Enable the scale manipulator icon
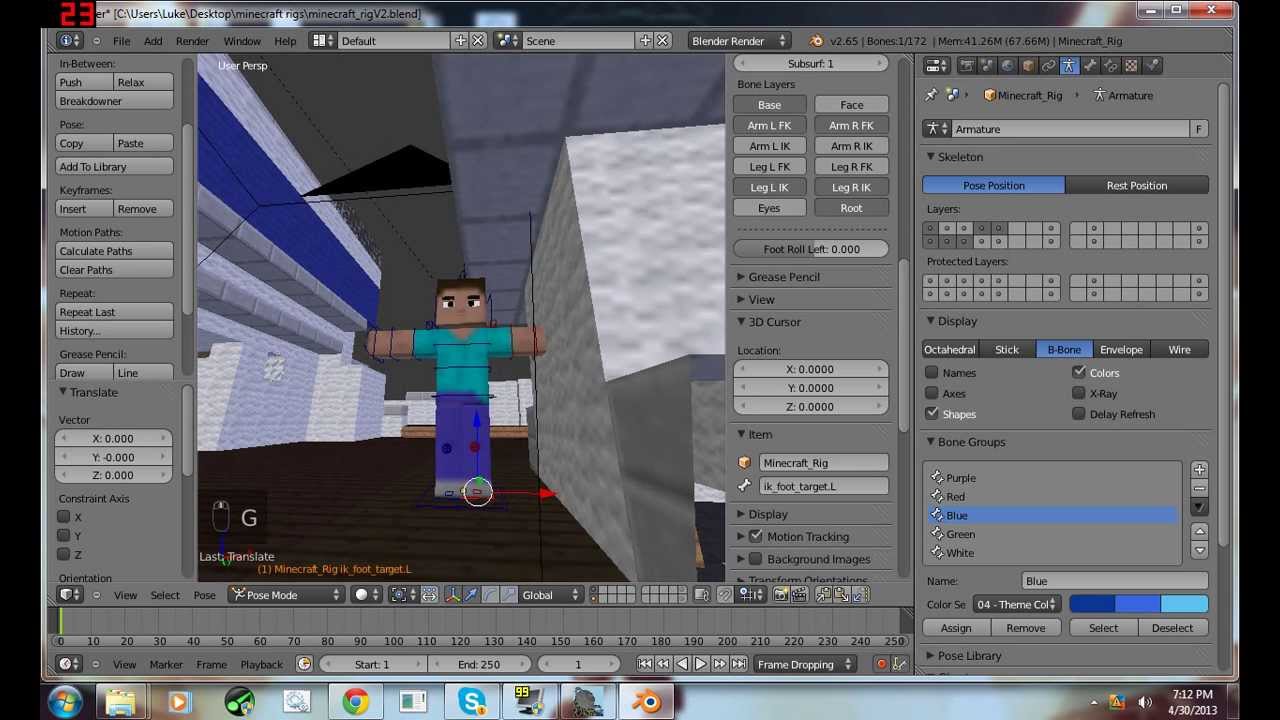 (509, 595)
